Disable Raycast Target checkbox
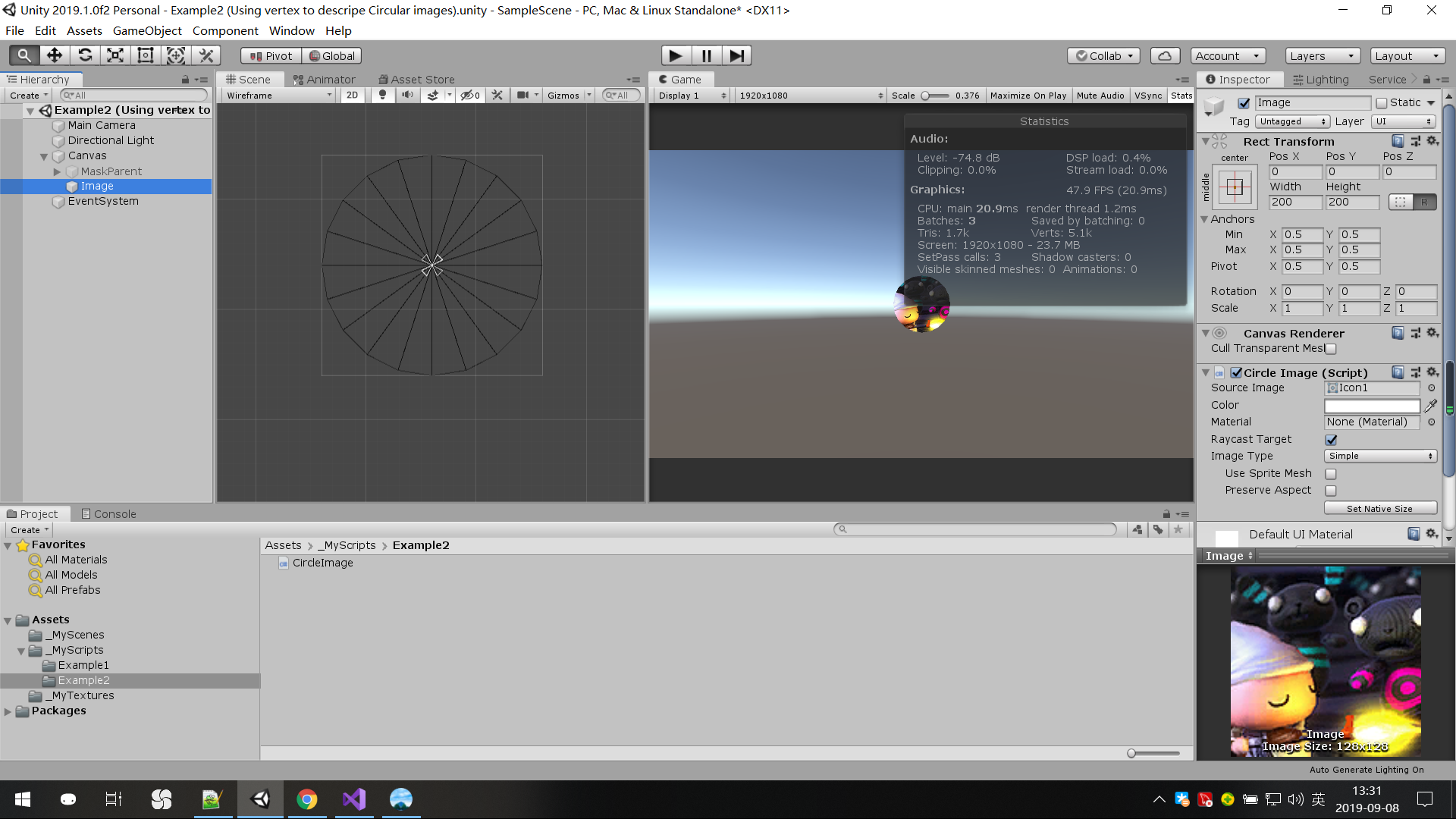Screen dimensions: 1456x819 tap(1331, 440)
